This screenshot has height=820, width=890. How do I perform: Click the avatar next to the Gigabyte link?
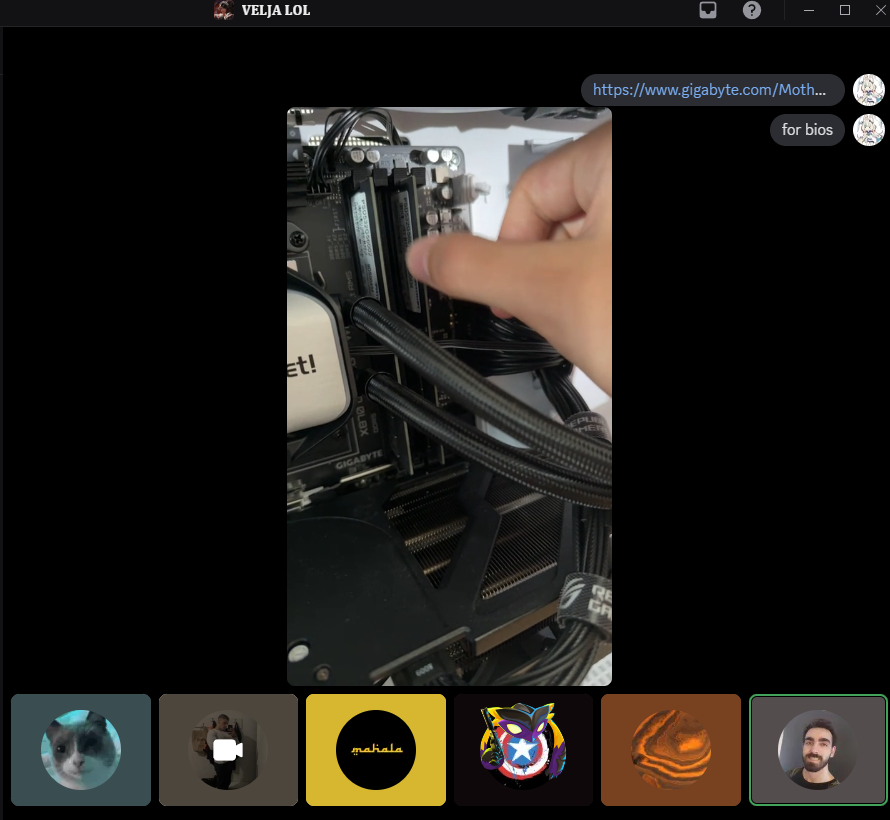pyautogui.click(x=869, y=90)
